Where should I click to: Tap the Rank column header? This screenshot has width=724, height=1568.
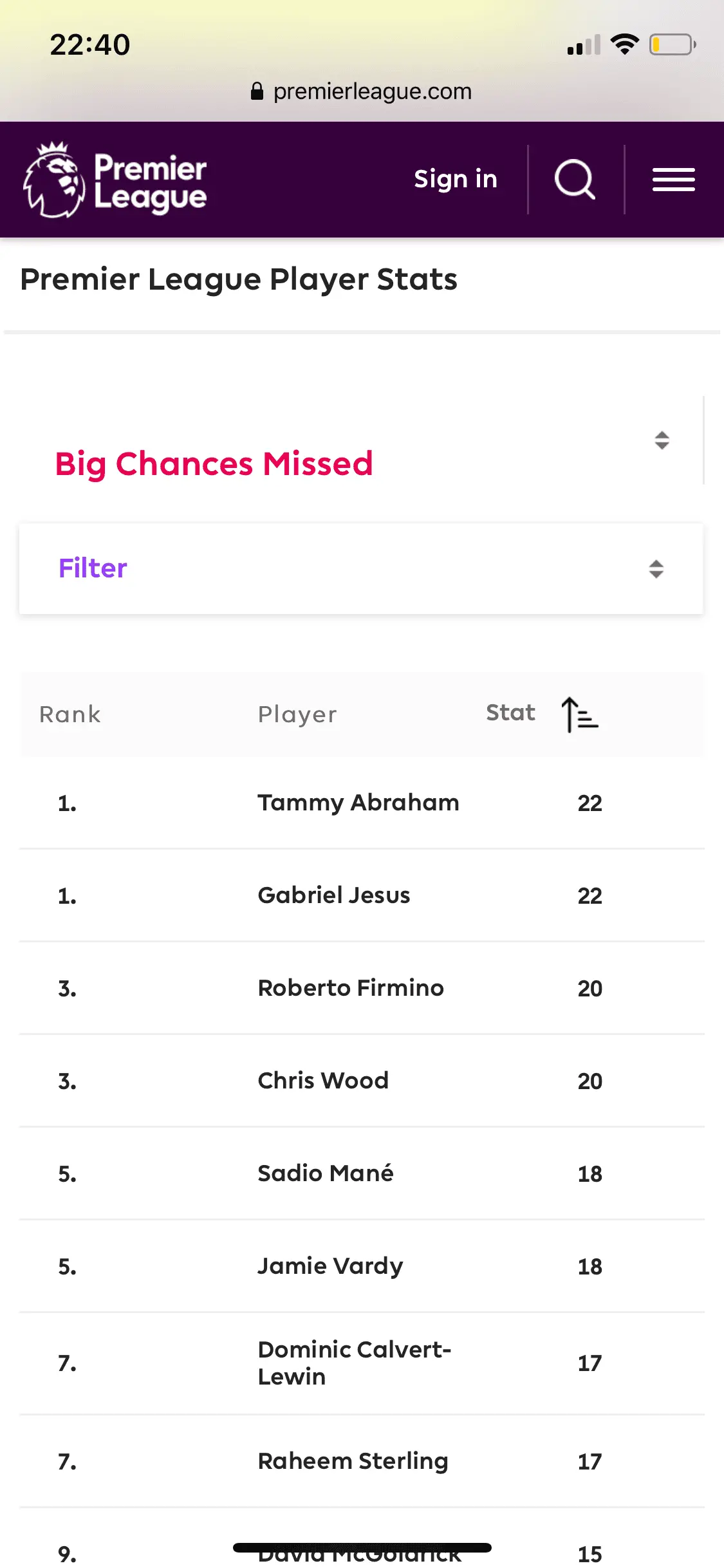coord(70,714)
